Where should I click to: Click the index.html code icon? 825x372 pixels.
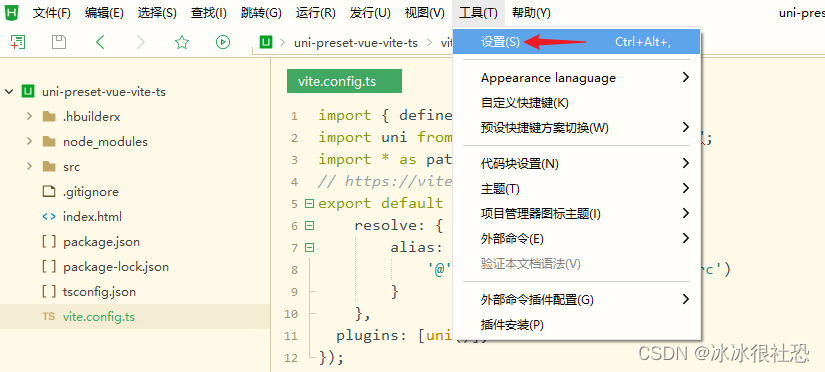(49, 216)
